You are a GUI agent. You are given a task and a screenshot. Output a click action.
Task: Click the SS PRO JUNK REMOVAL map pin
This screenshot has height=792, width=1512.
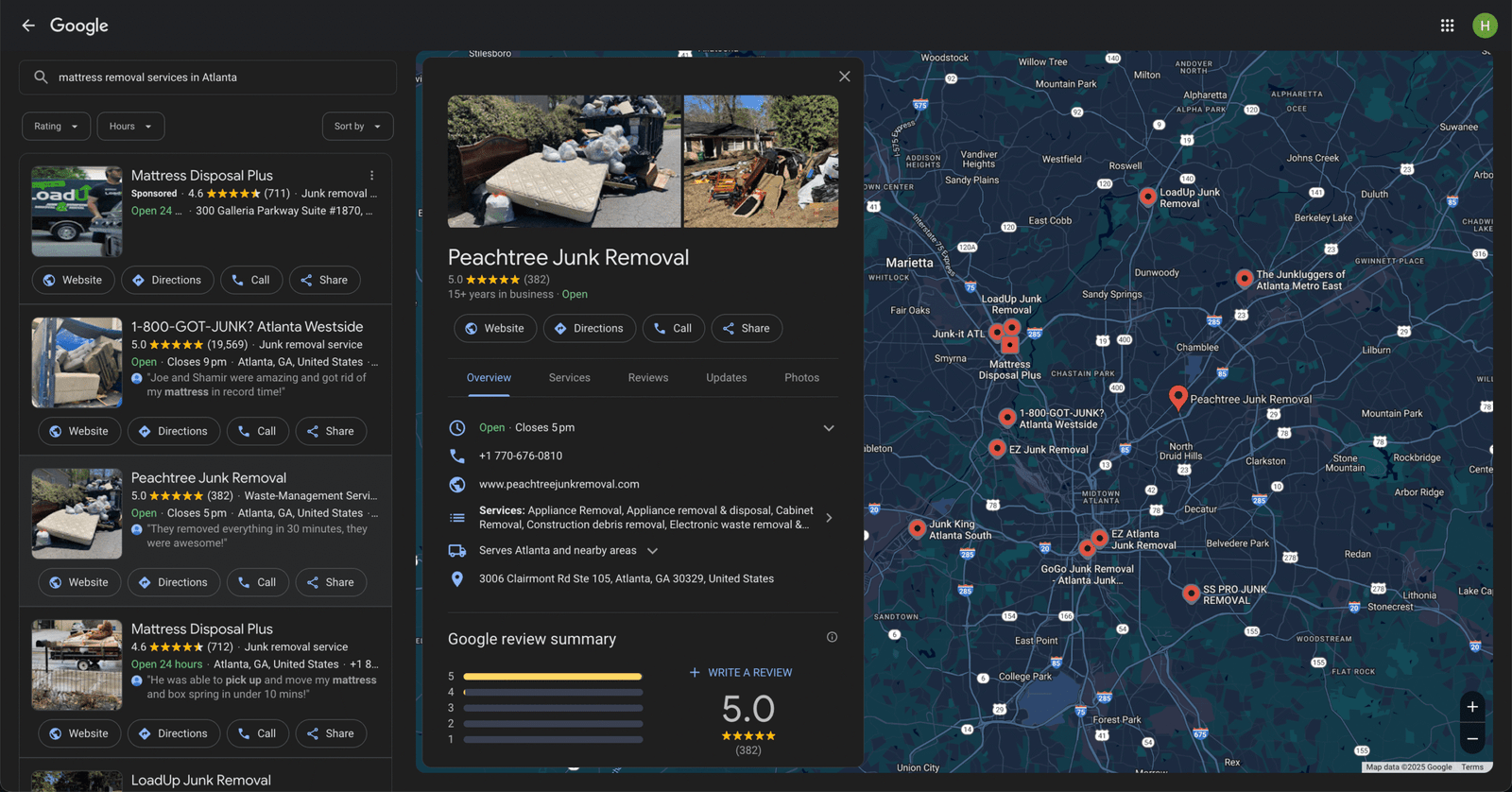[1191, 593]
